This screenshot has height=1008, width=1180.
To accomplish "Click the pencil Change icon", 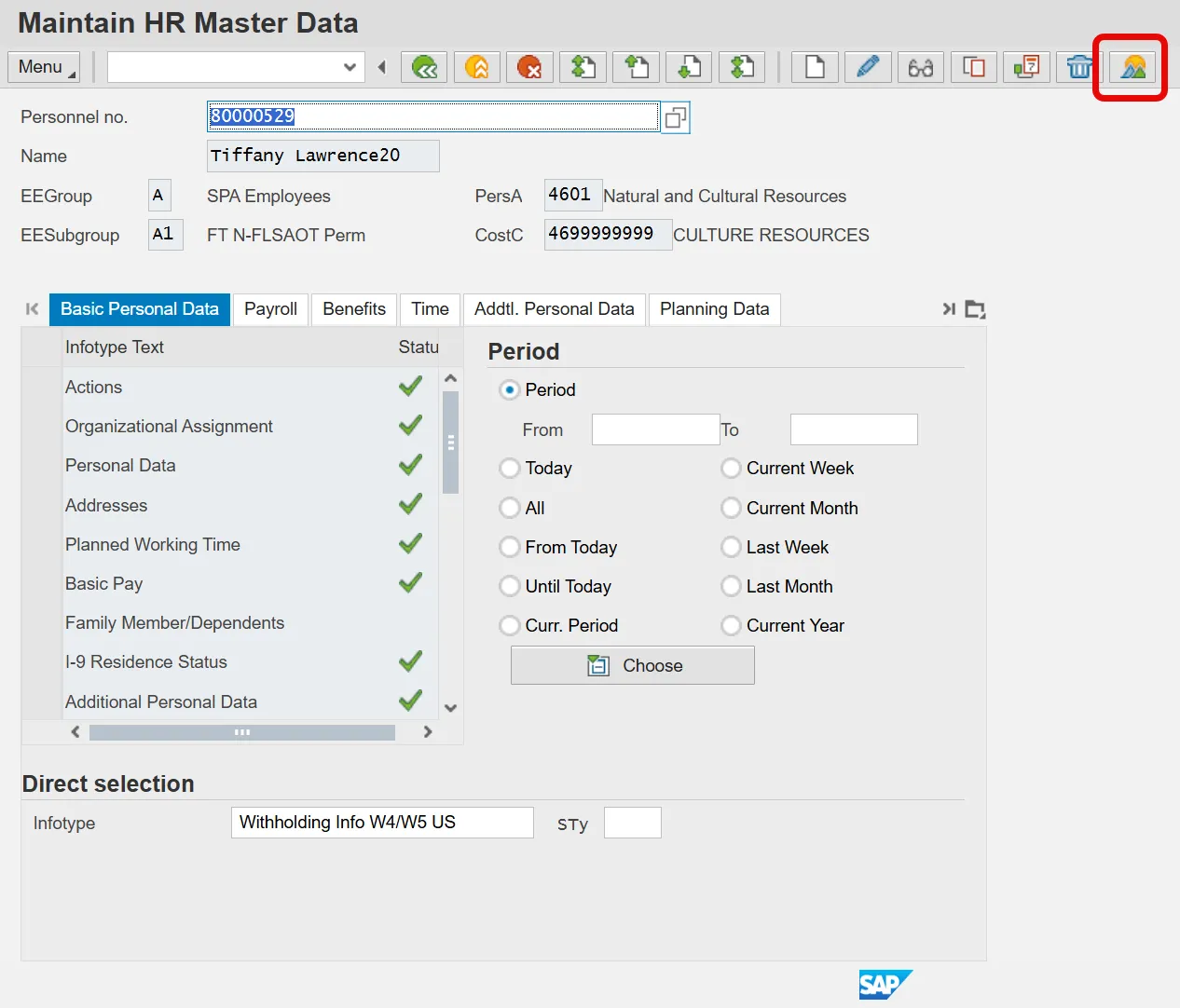I will click(868, 67).
